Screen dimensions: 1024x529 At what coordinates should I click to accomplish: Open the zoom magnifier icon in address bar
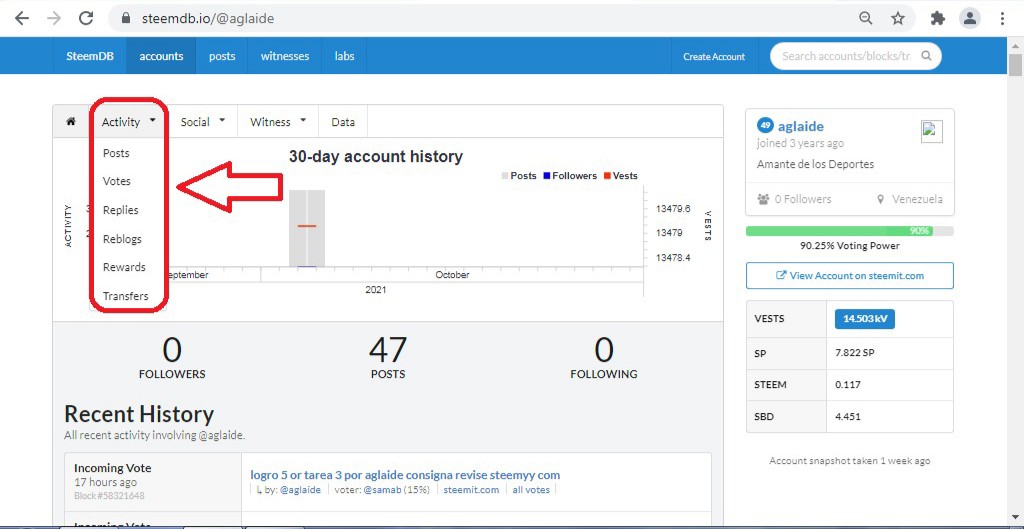(866, 18)
